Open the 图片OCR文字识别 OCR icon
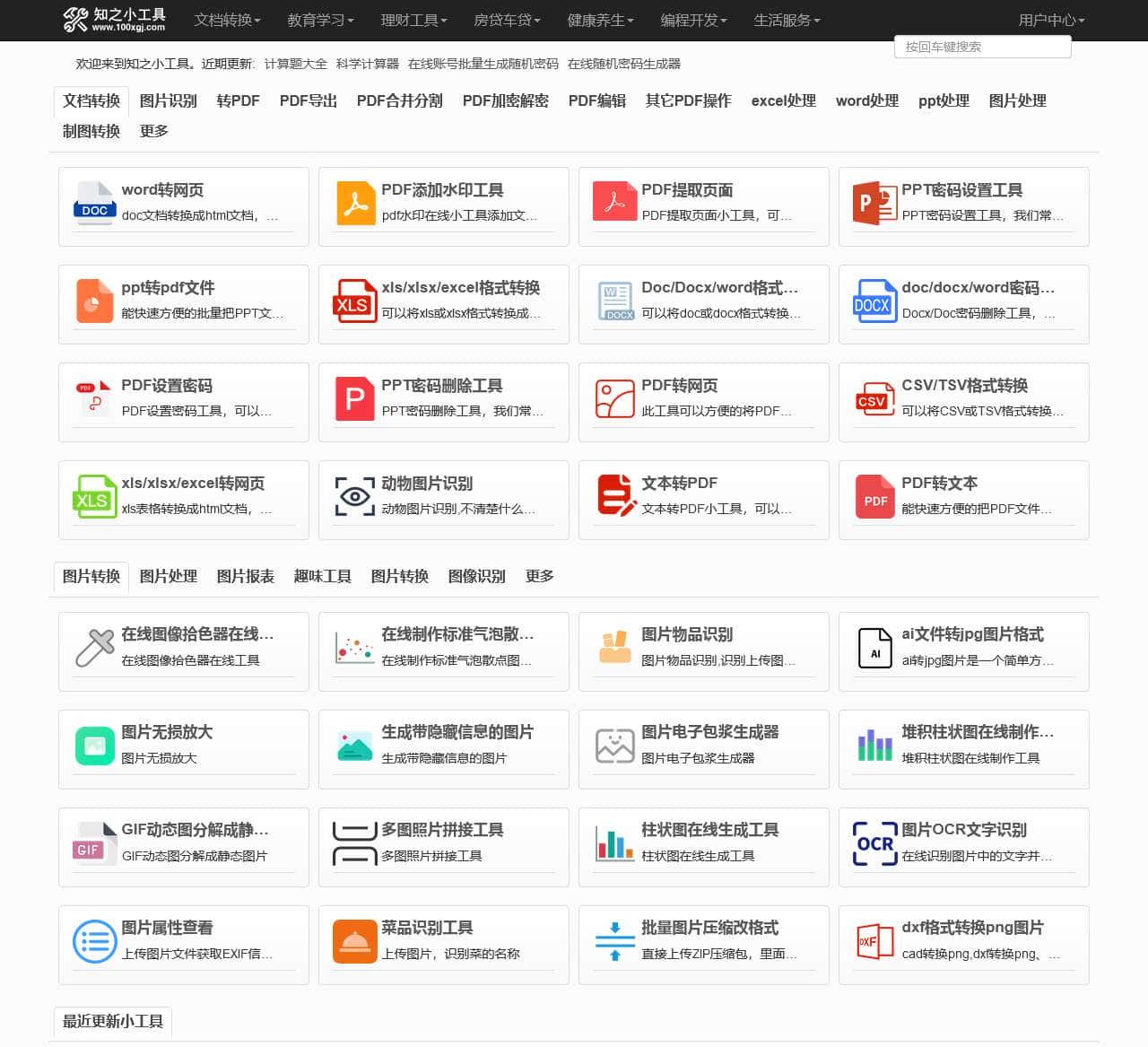 tap(874, 843)
